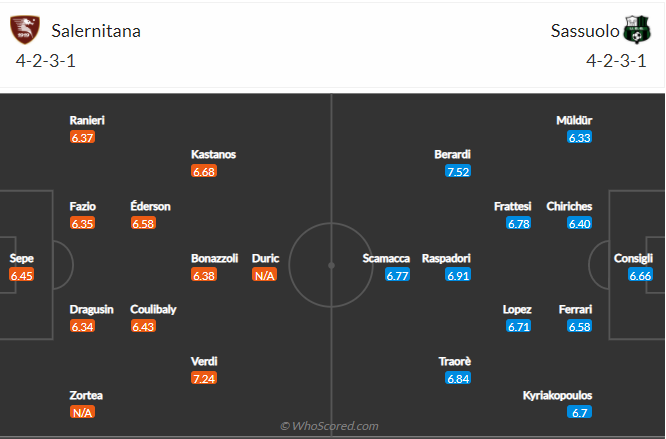666x439 pixels.
Task: Click Traorè's 6.84 rating badge
Action: [x=458, y=378]
